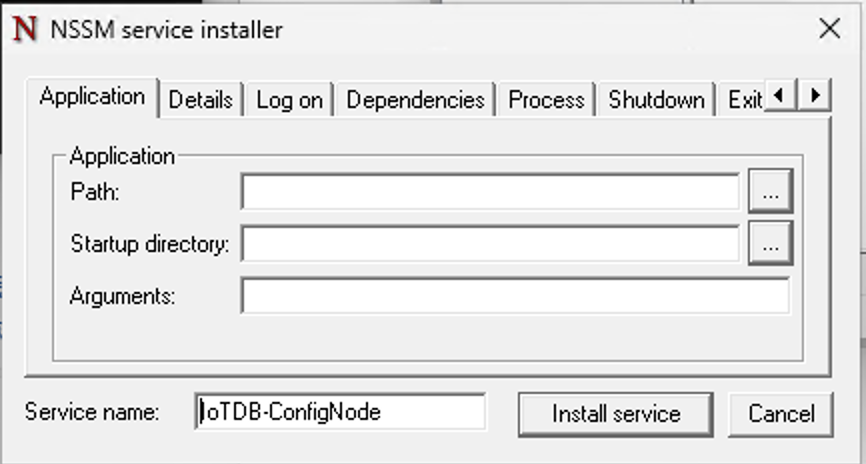Select the Dependencies tab
The image size is (866, 464).
tap(415, 100)
